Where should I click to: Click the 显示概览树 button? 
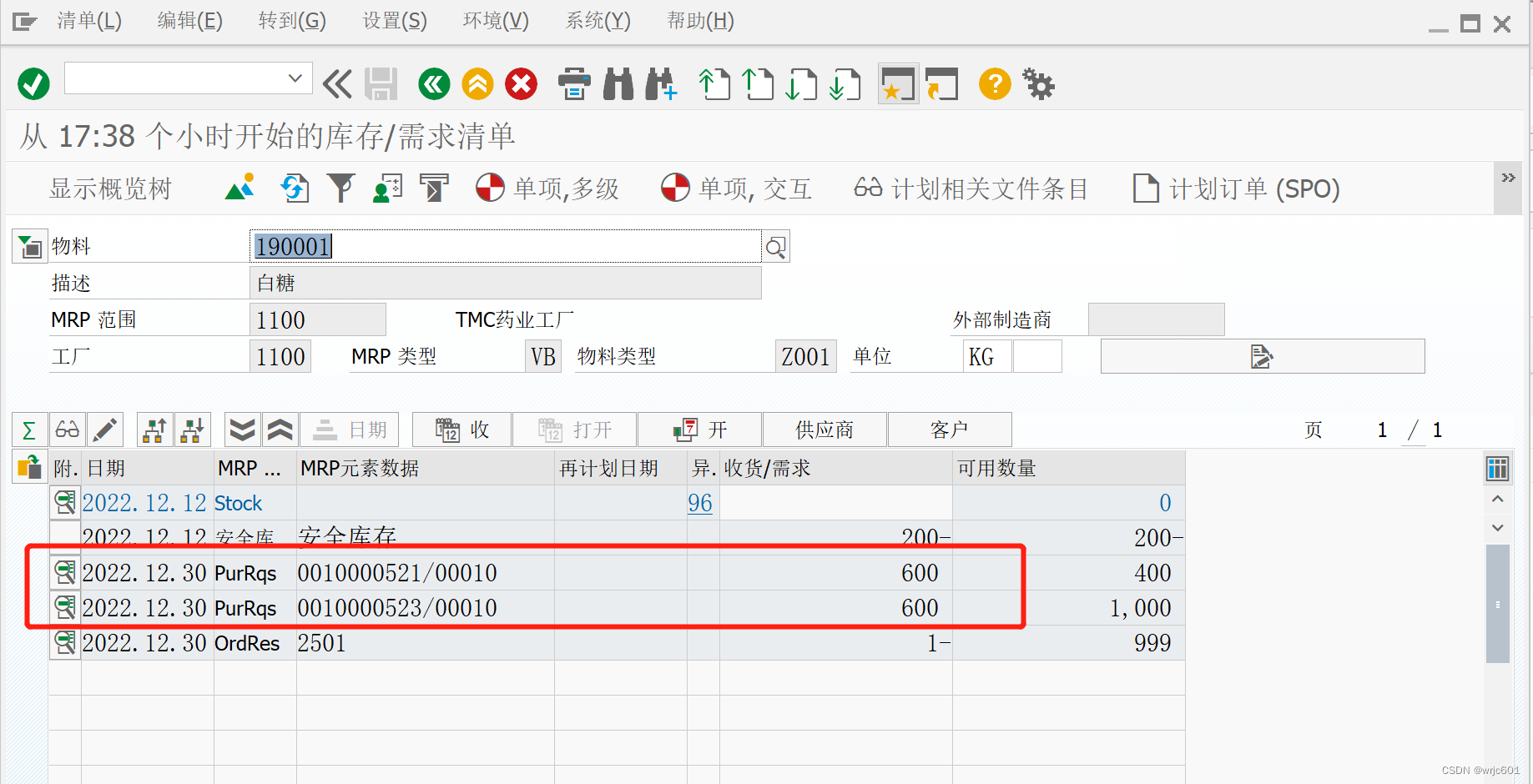[x=110, y=188]
